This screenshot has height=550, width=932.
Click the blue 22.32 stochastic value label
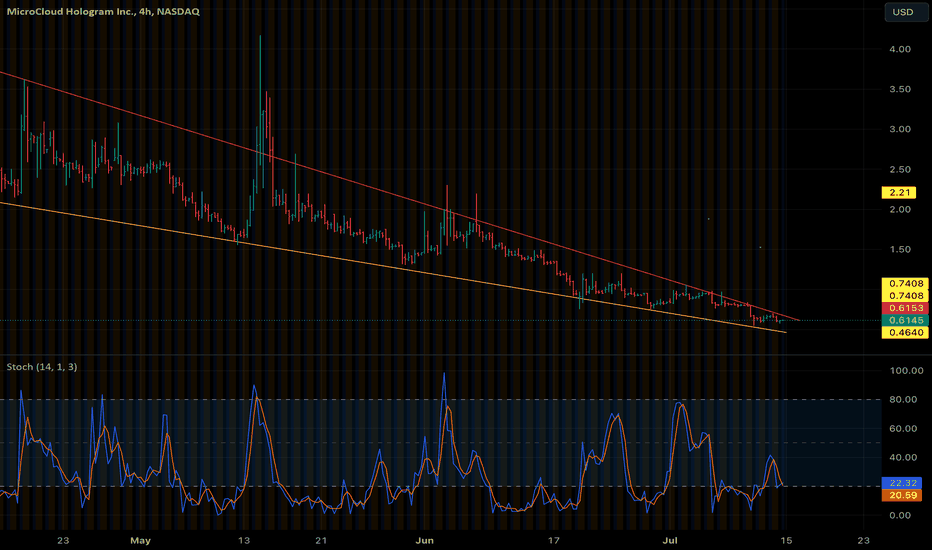(902, 483)
